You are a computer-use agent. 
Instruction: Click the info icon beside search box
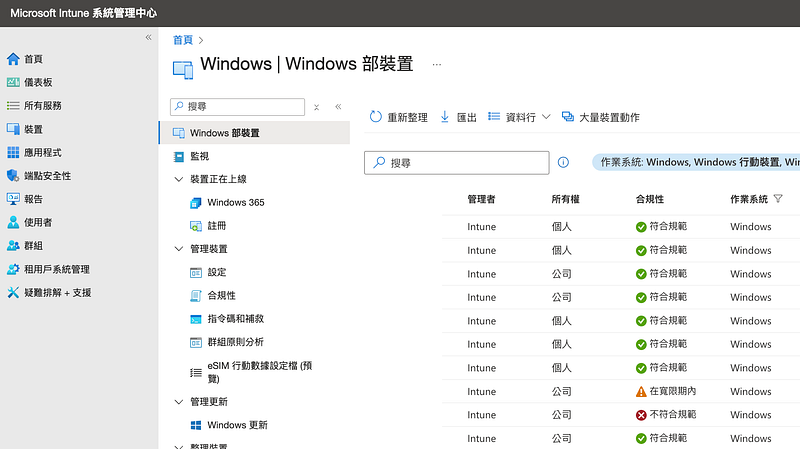coord(563,162)
